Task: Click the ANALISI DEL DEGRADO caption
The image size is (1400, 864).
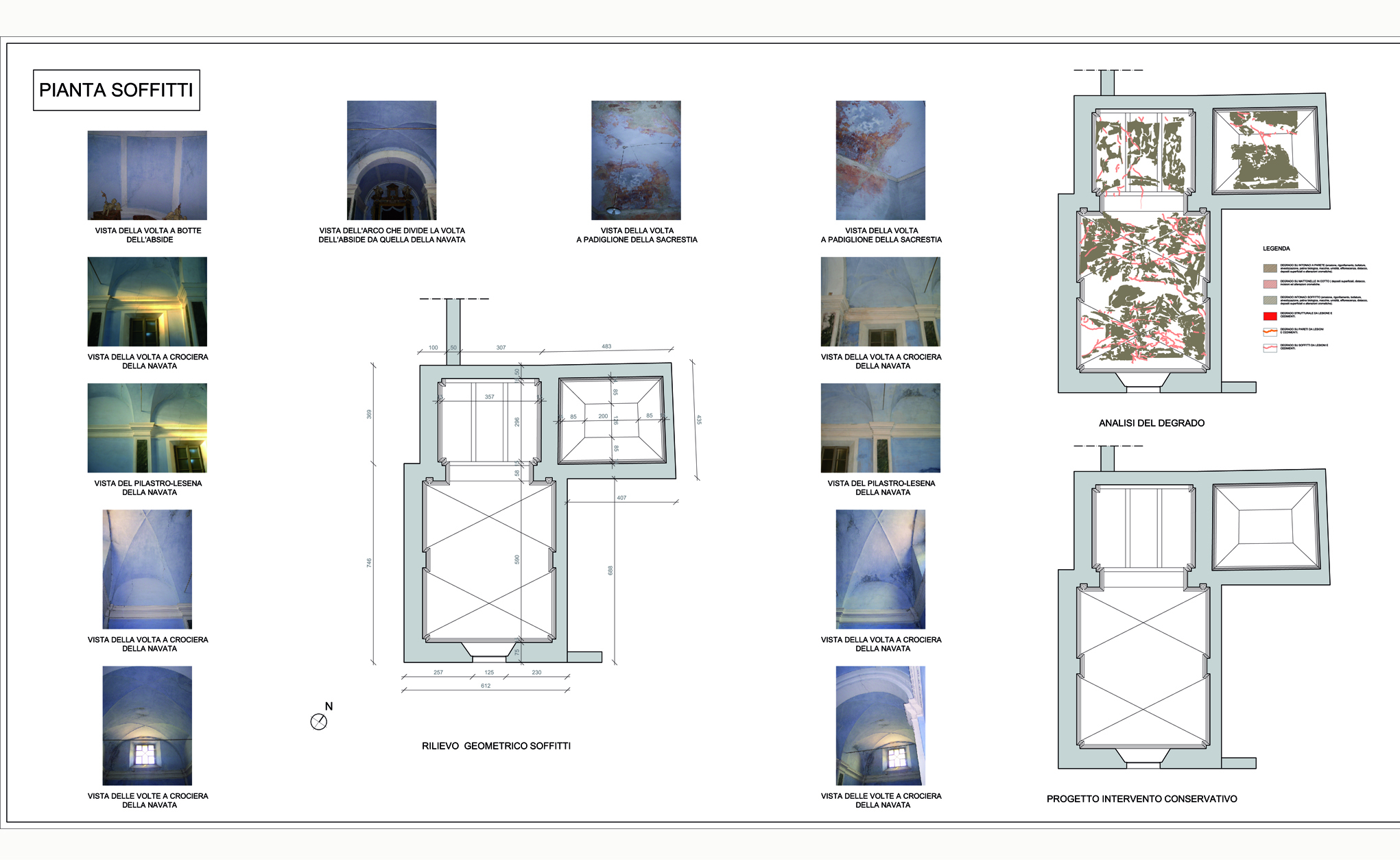Action: [1151, 423]
